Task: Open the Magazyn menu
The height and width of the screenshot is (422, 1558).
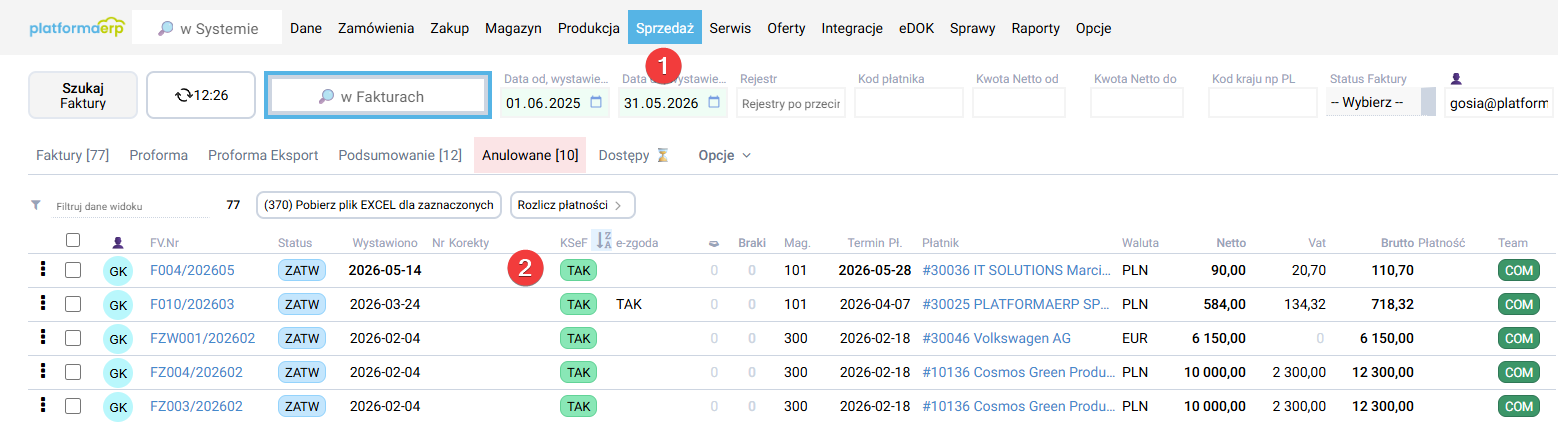Action: (513, 28)
